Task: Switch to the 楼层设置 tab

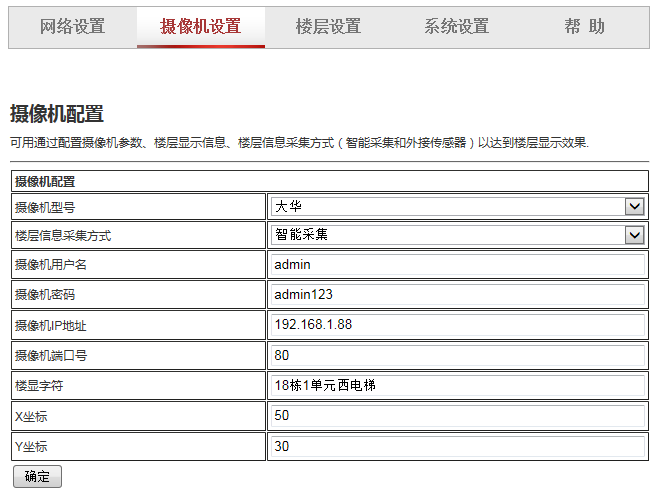Action: [329, 27]
